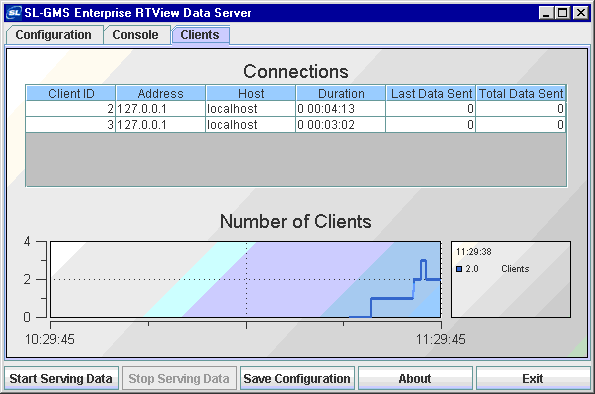The height and width of the screenshot is (394, 595).
Task: Click Start Serving Data button
Action: coord(61,378)
